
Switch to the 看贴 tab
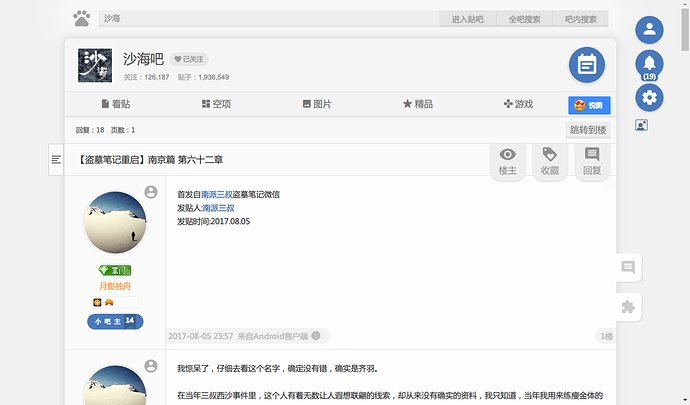tap(117, 104)
